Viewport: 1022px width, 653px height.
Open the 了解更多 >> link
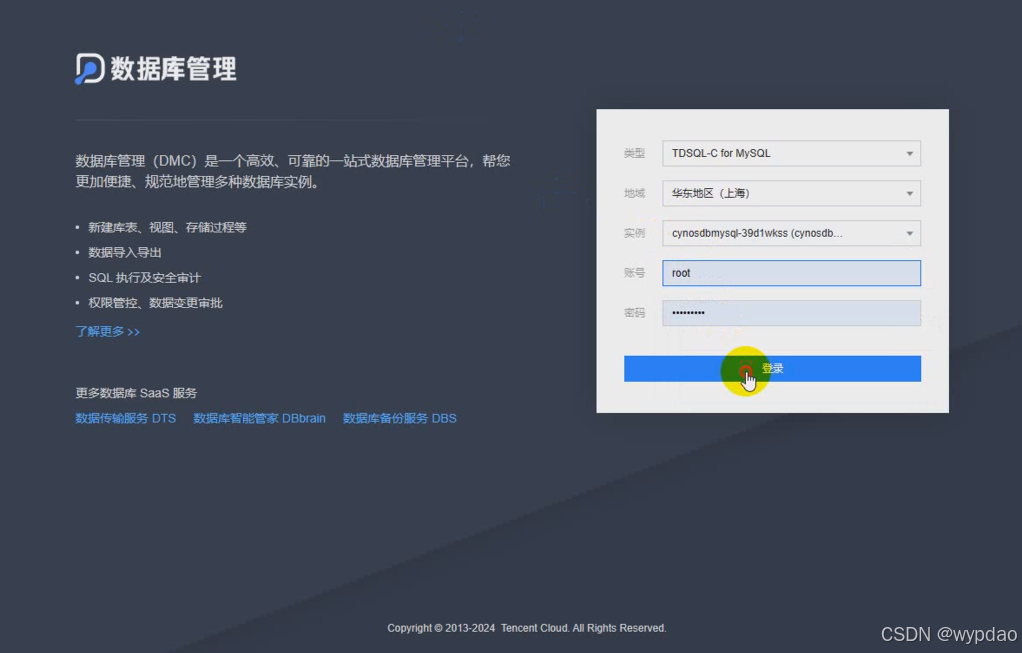point(108,332)
